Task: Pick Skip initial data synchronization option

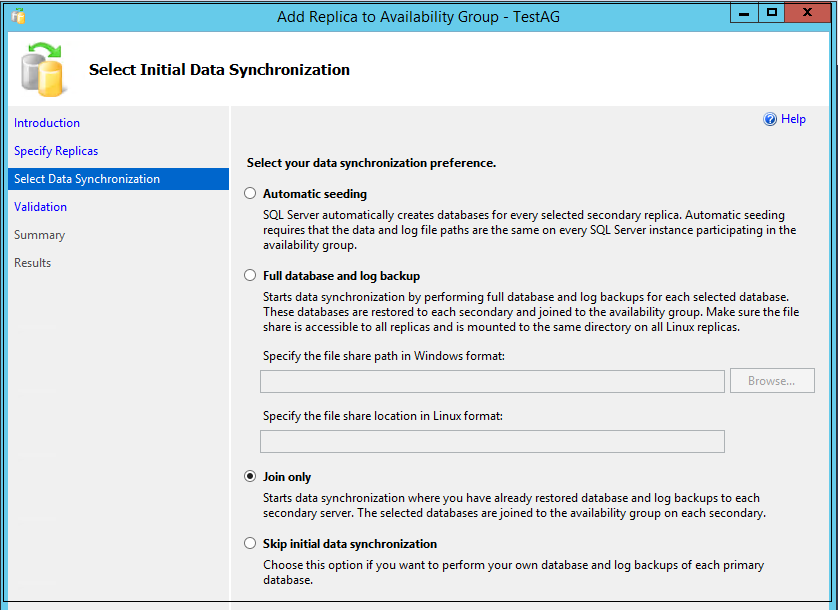Action: coord(250,544)
